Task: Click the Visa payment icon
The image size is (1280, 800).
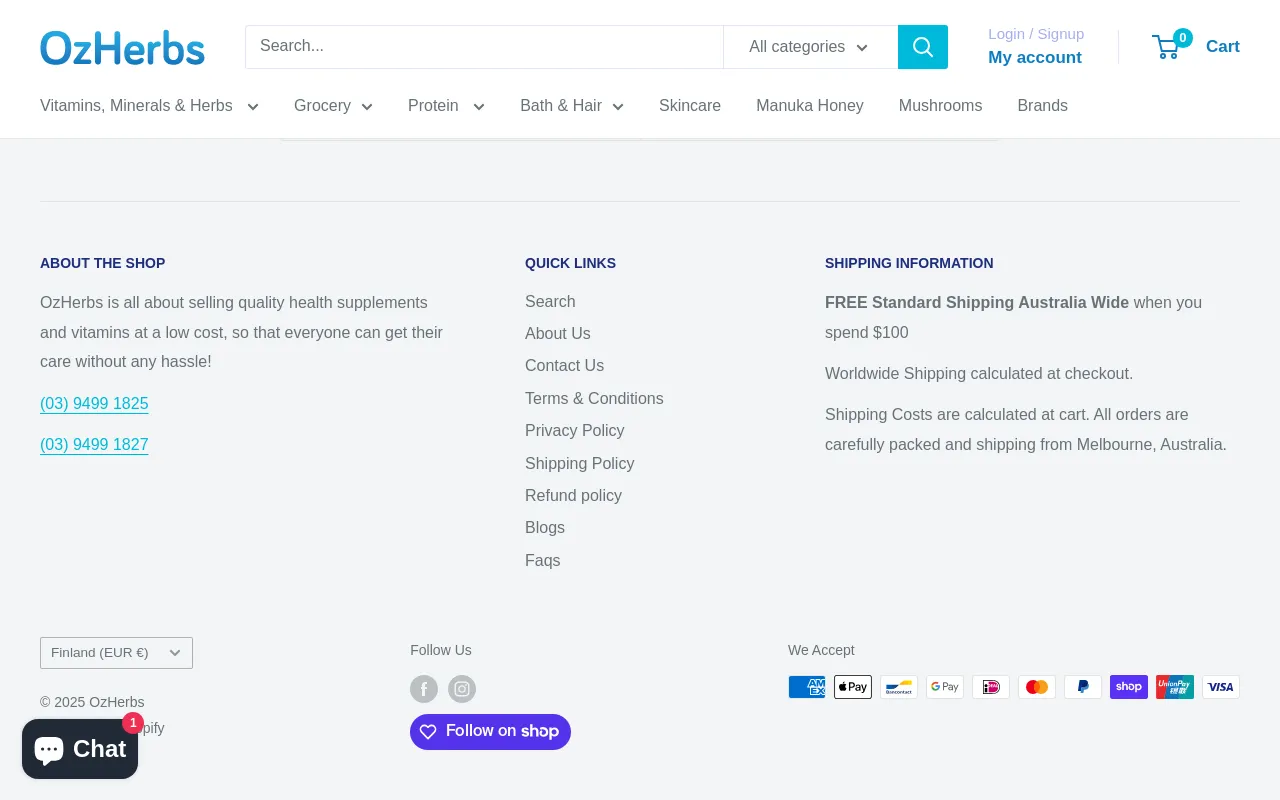Action: coord(1220,687)
